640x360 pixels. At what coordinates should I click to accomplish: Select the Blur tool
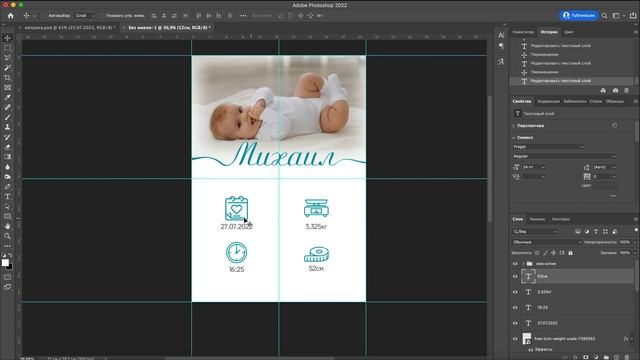7,167
